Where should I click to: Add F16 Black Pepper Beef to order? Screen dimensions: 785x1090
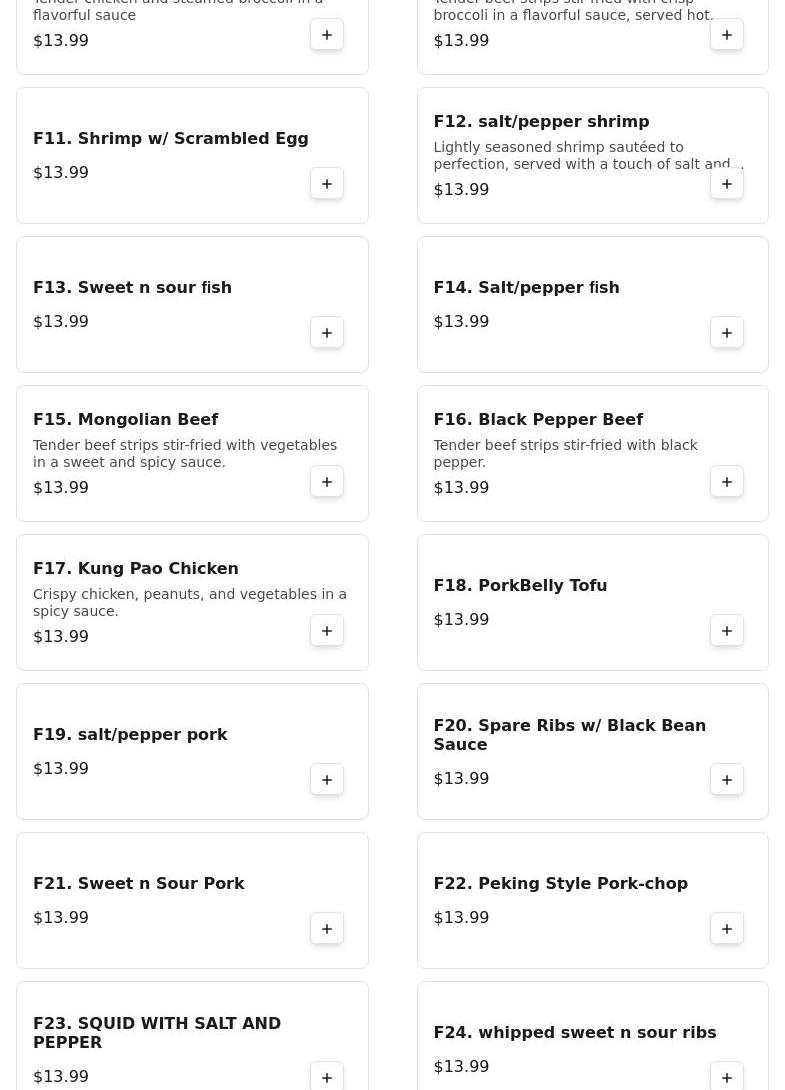pos(727,482)
